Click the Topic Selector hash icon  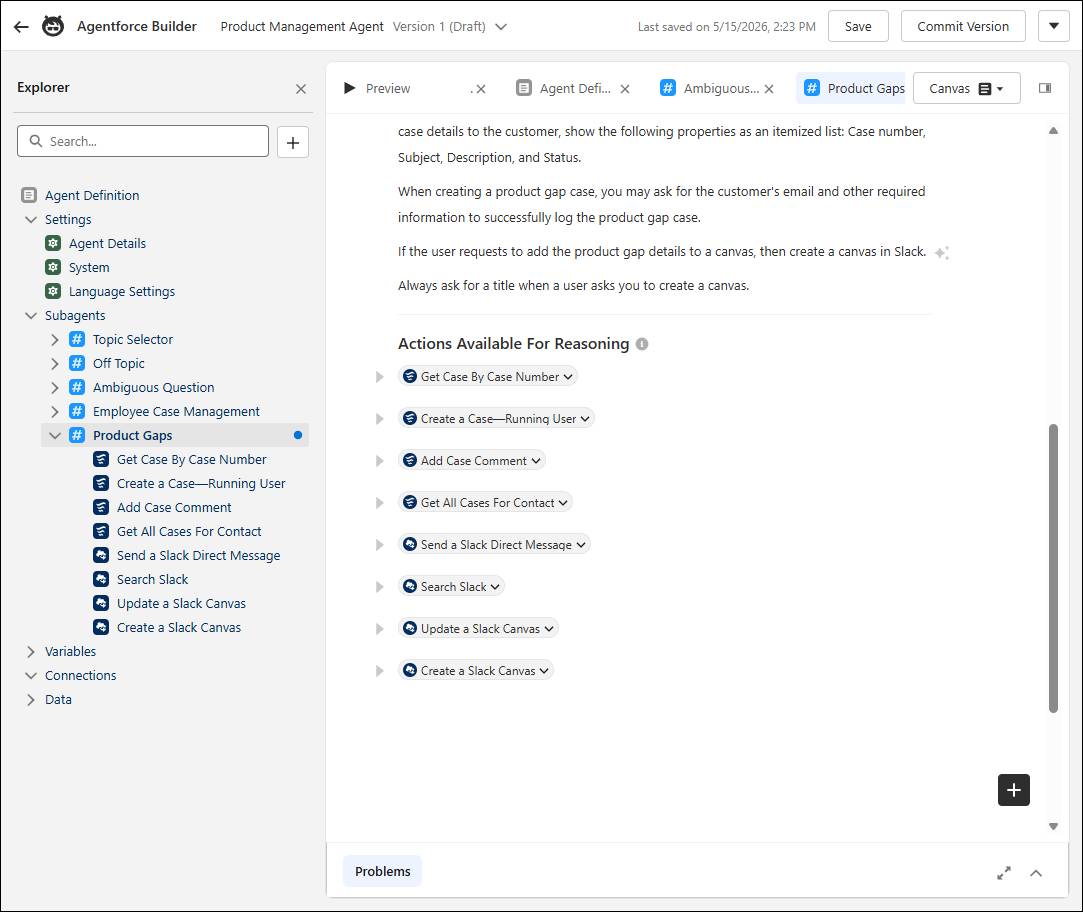(77, 339)
